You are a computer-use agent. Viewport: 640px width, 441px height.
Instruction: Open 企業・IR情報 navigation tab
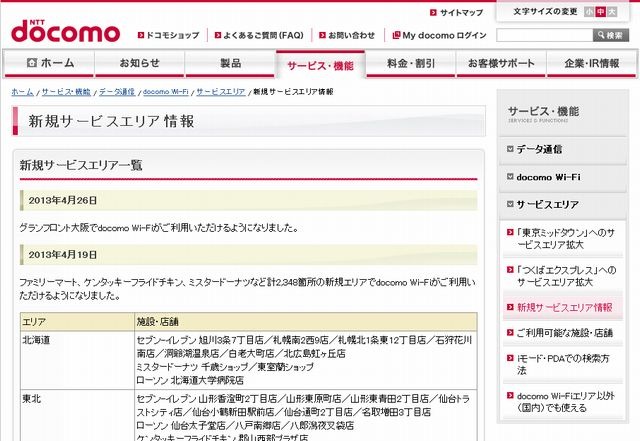point(591,64)
